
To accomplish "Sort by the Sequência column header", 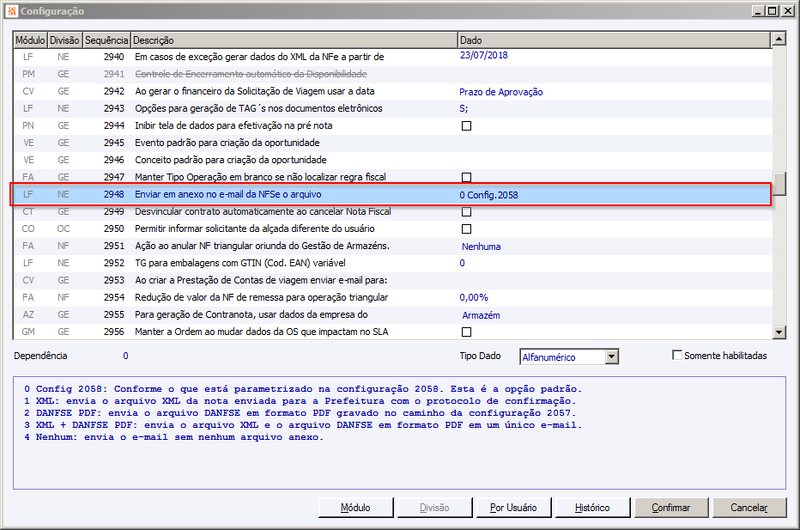I will click(x=106, y=40).
